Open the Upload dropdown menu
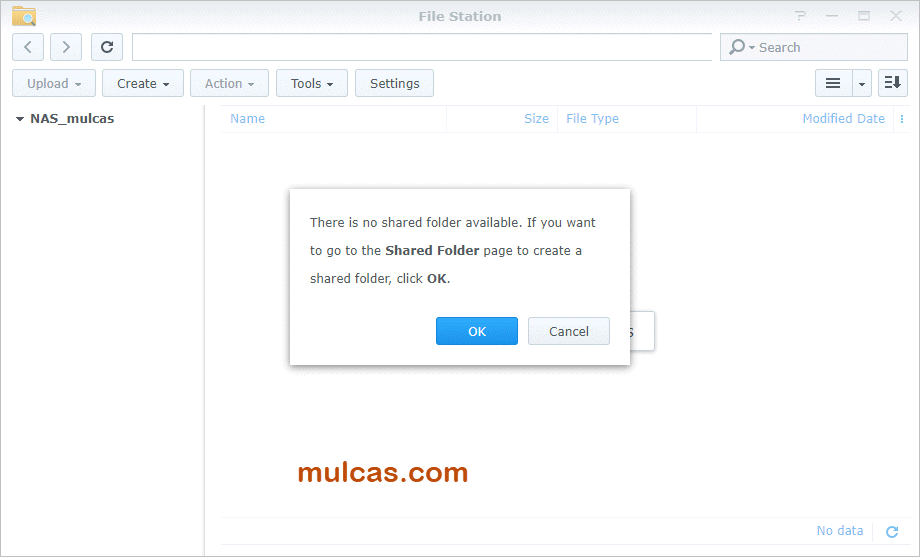 pyautogui.click(x=54, y=83)
